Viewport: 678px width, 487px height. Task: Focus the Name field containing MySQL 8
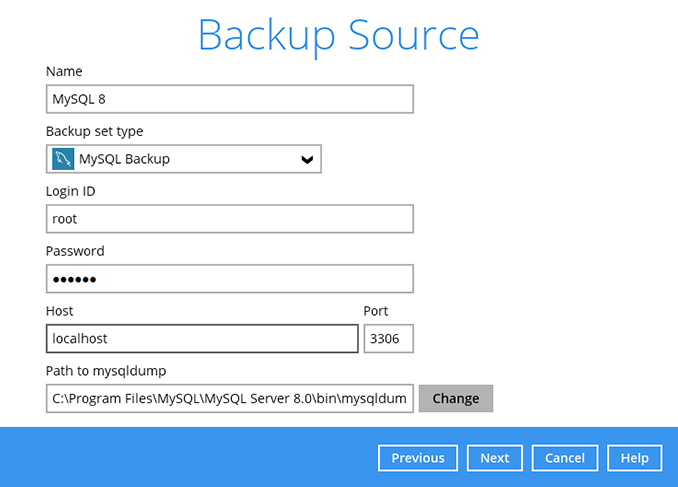click(230, 99)
